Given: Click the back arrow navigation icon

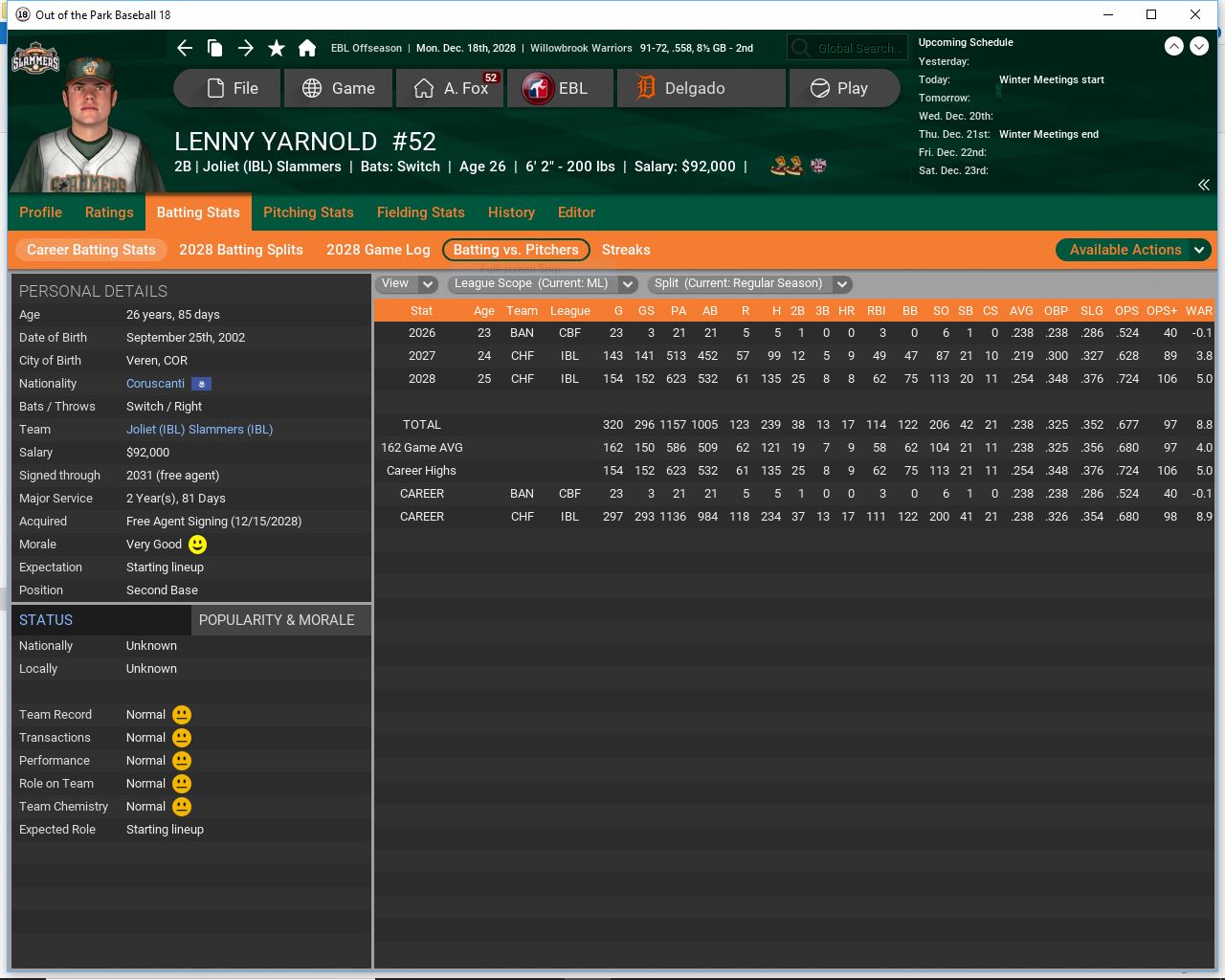Looking at the screenshot, I should 185,48.
